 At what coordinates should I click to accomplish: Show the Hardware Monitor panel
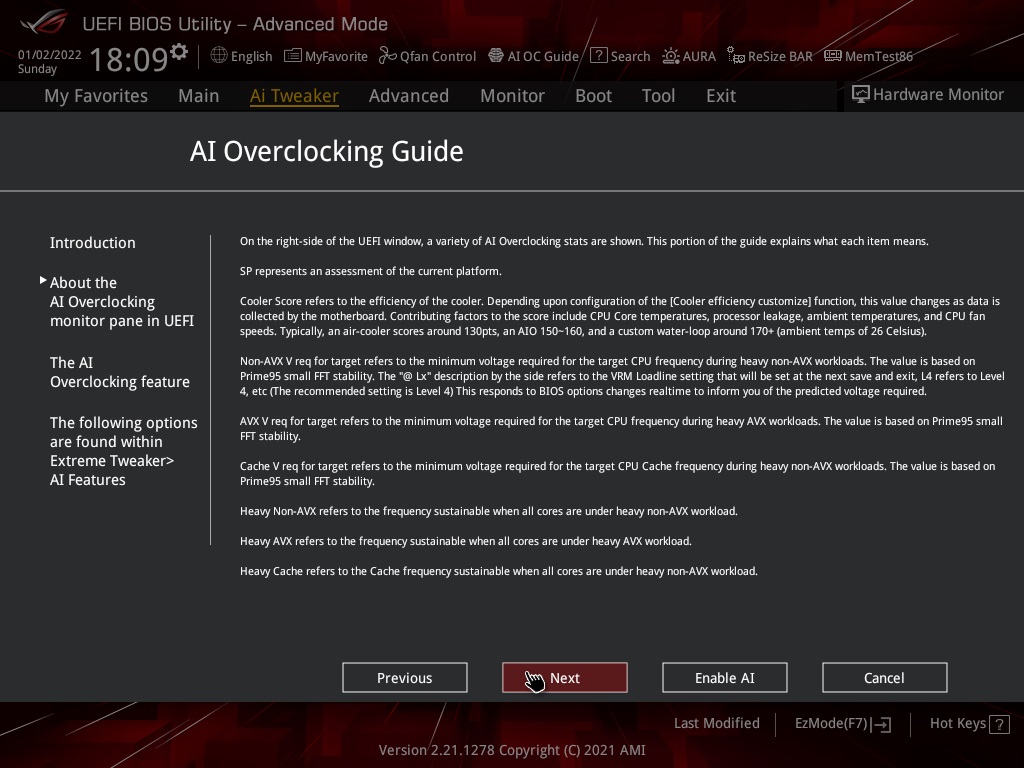click(927, 95)
